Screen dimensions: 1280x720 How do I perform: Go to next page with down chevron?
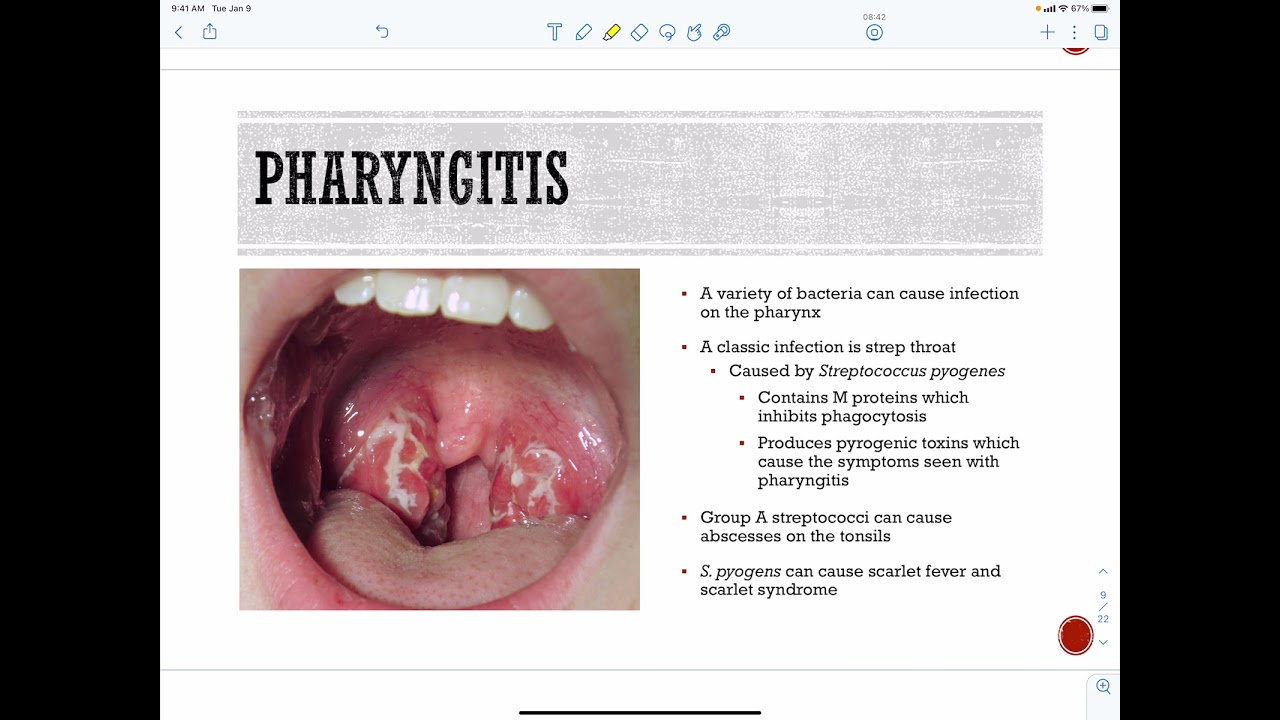coord(1103,642)
